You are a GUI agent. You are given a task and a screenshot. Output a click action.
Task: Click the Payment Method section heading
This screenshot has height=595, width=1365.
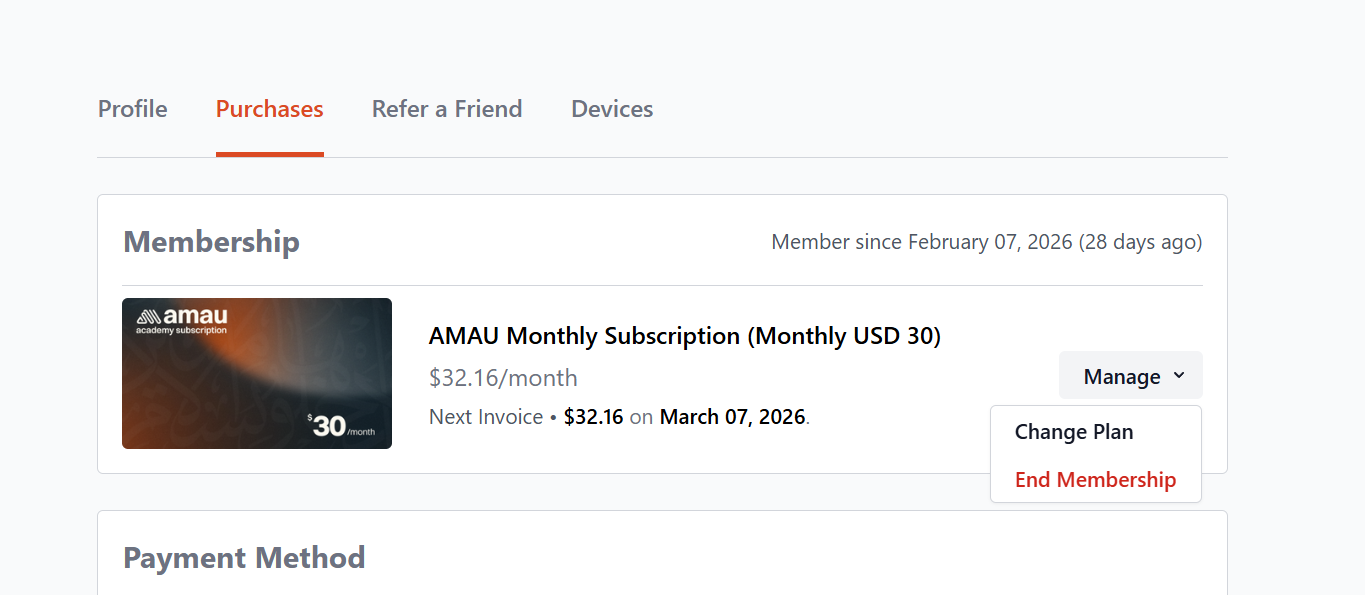tap(244, 557)
